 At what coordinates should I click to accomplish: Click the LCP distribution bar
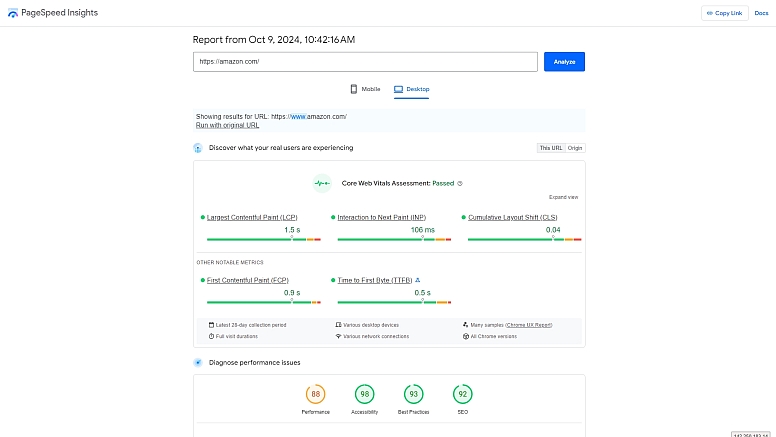tap(264, 240)
